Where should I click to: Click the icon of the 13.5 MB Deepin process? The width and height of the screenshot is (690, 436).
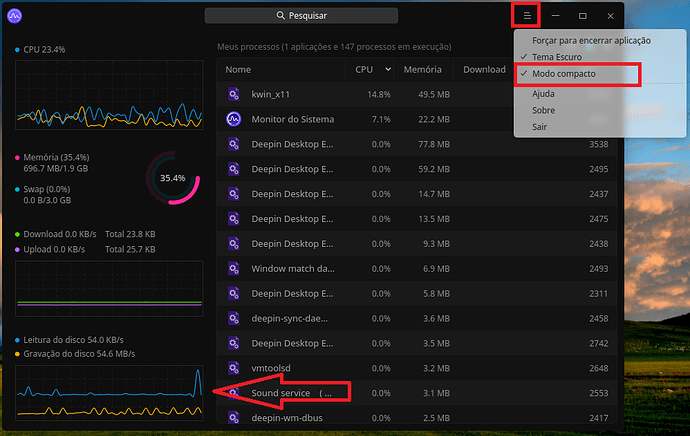click(233, 219)
